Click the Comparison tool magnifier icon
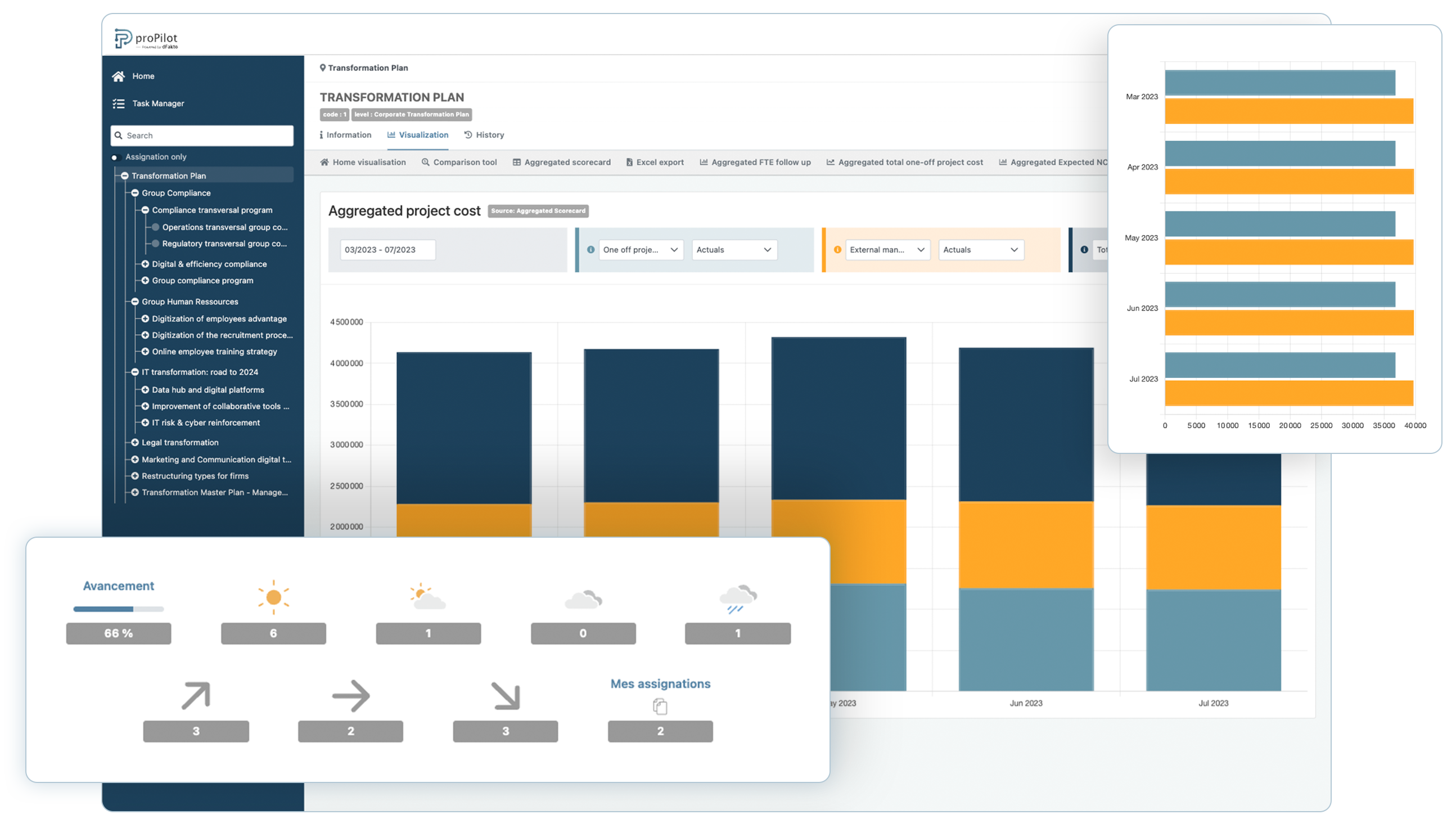This screenshot has height=828, width=1456. (425, 162)
